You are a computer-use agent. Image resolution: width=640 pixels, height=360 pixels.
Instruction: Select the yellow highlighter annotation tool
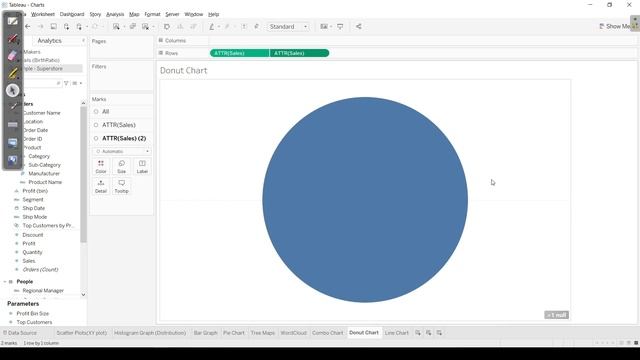point(13,73)
